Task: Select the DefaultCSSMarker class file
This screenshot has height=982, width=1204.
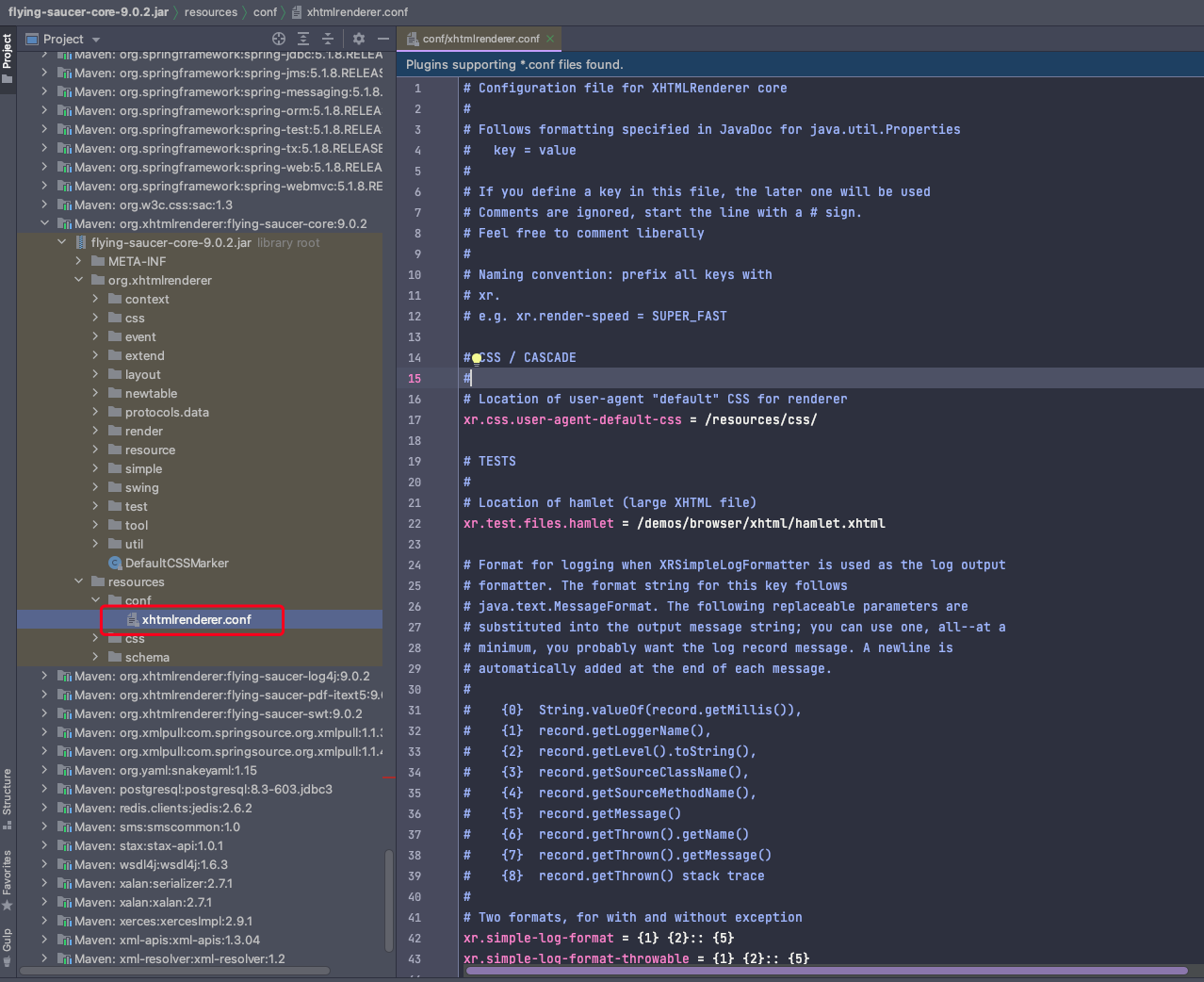Action: pos(176,563)
